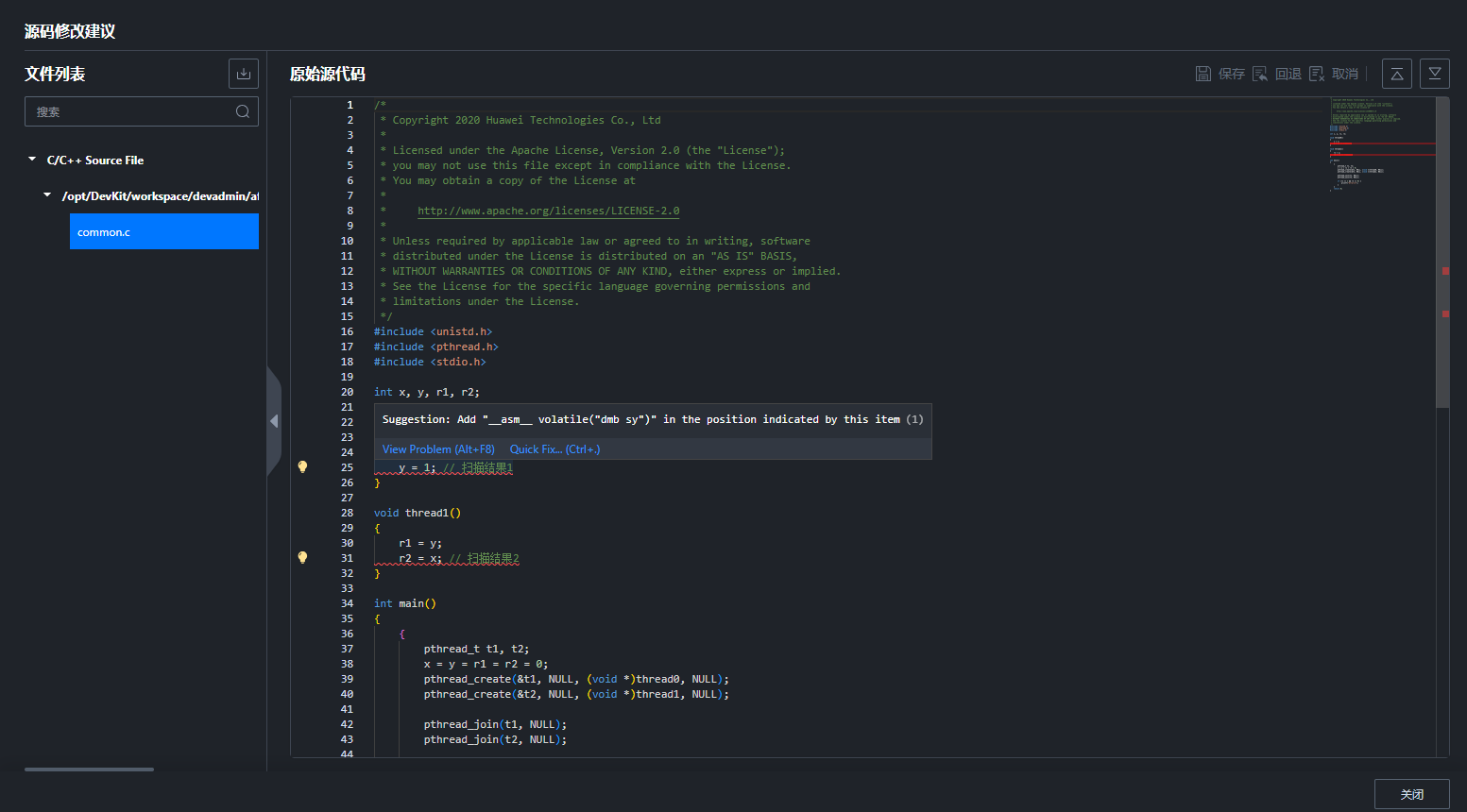Click the 'pthread_join(t1, NULL);' line
Screen dimensions: 1467x812
click(496, 724)
